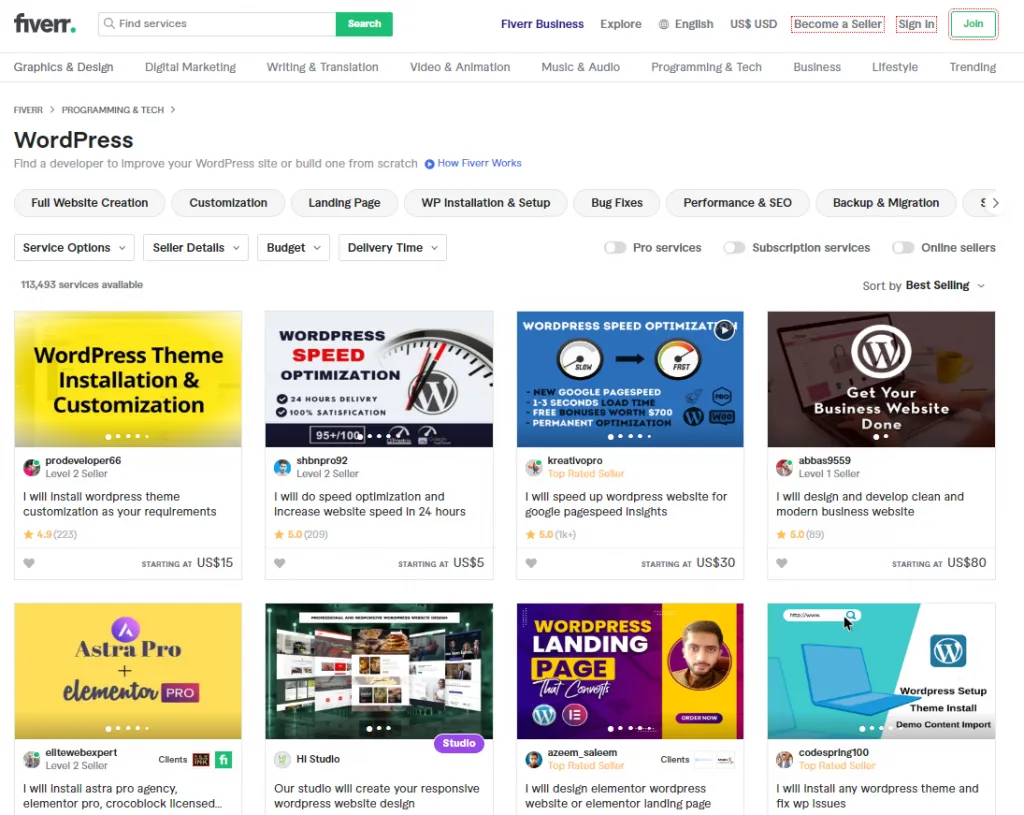Image resolution: width=1024 pixels, height=815 pixels.
Task: Open 'speed up wordpress website' gig title
Action: (626, 504)
